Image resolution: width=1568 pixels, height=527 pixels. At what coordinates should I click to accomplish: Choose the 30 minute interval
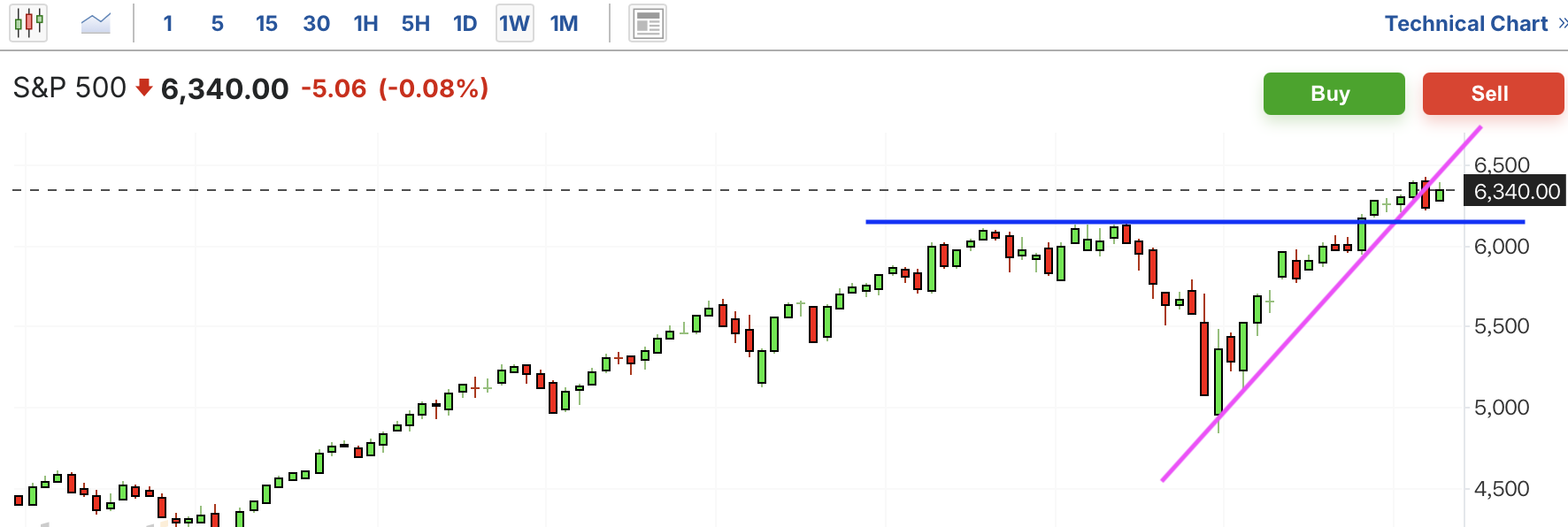[x=316, y=23]
